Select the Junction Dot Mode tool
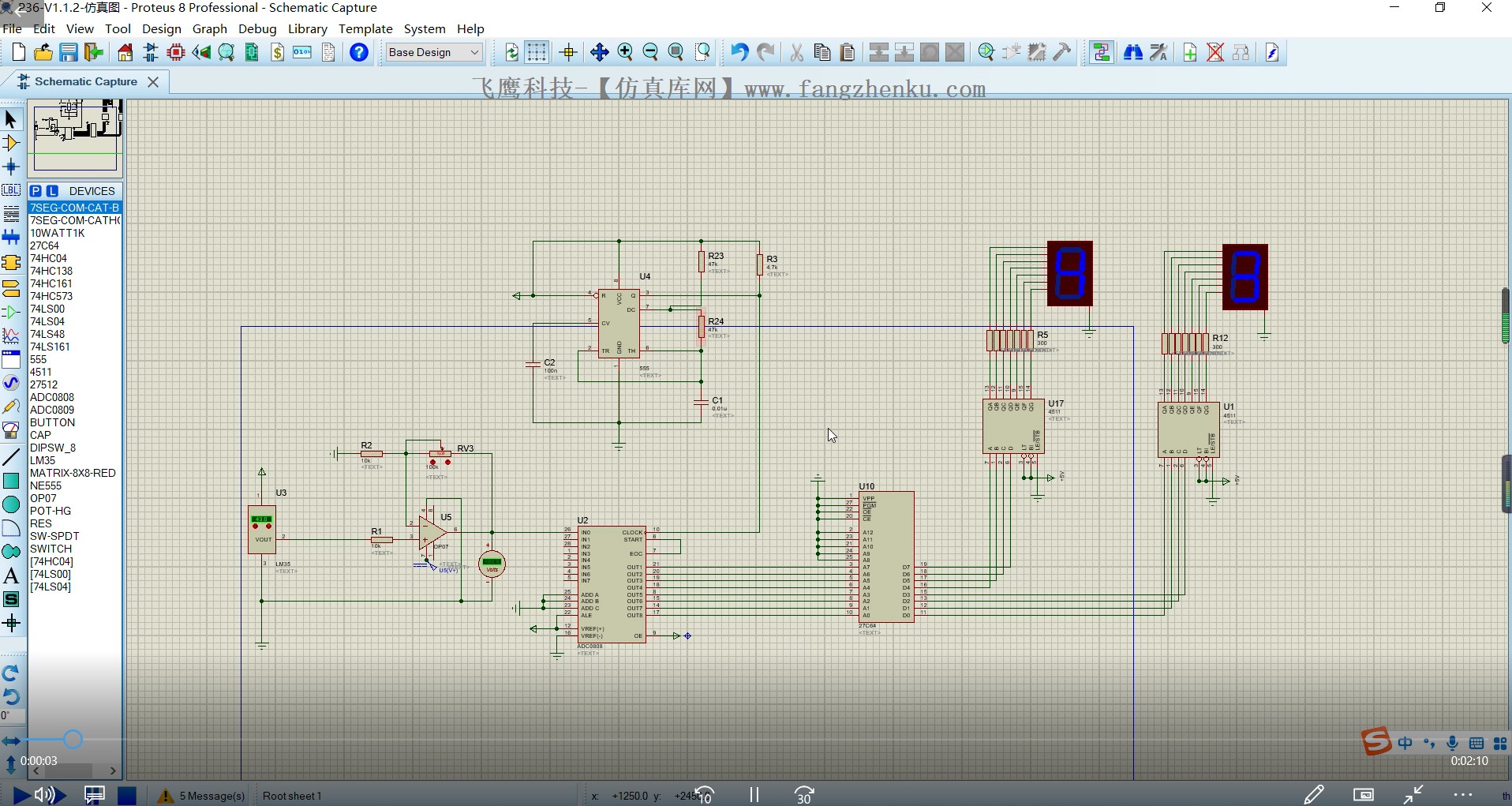This screenshot has width=1512, height=806. click(x=11, y=167)
